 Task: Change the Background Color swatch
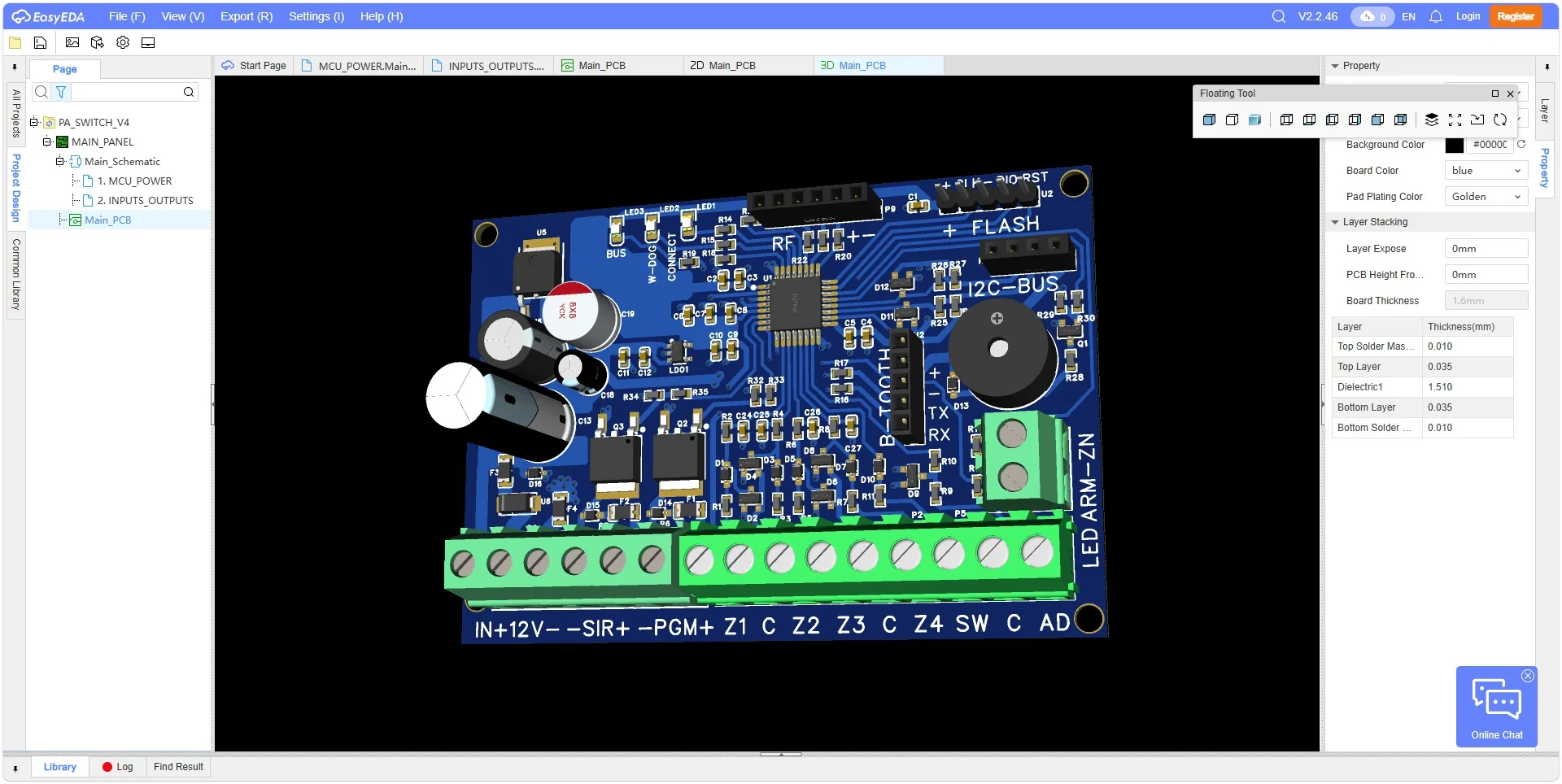[1455, 145]
